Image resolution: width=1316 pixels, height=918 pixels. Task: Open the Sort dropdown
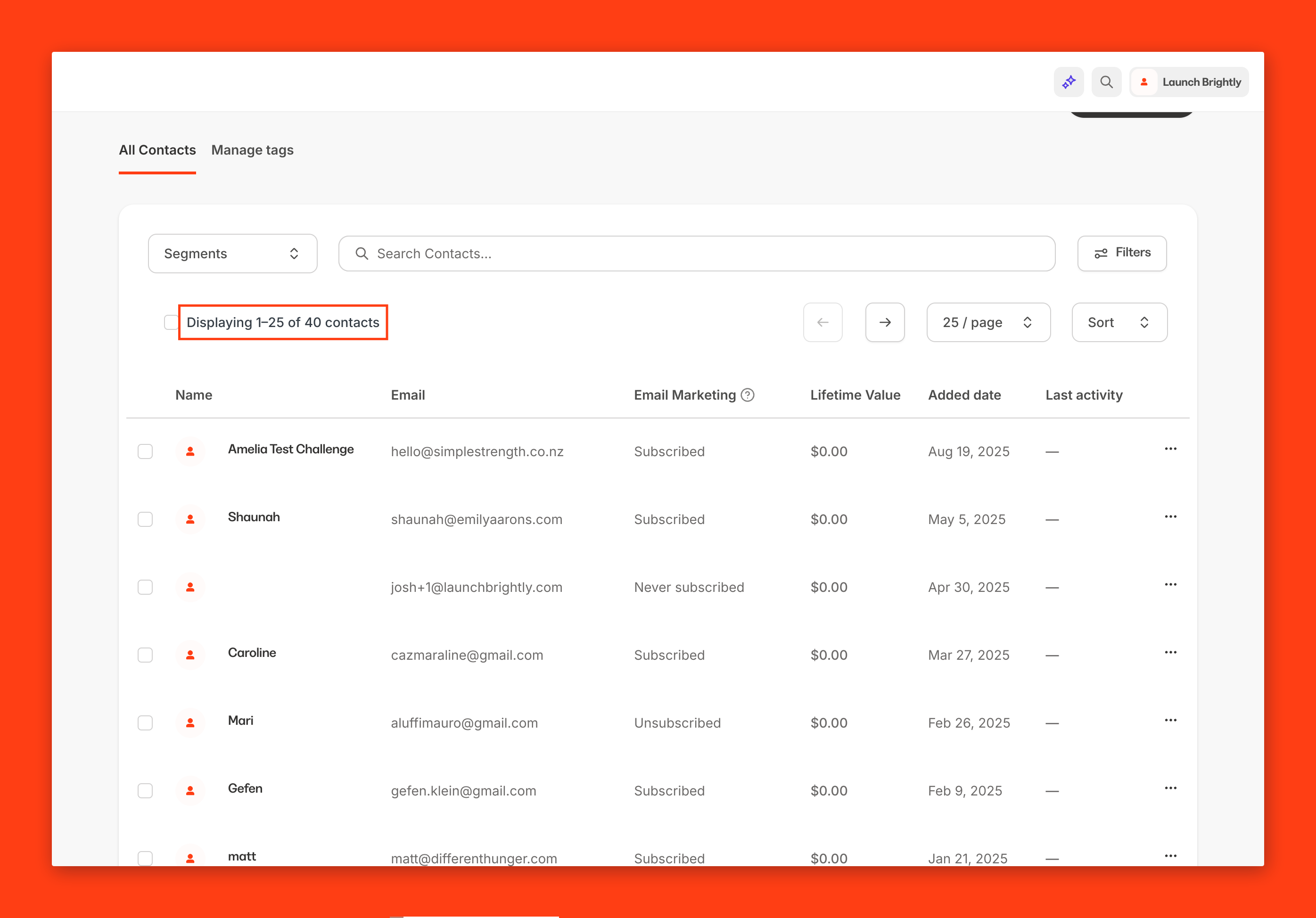(1119, 322)
